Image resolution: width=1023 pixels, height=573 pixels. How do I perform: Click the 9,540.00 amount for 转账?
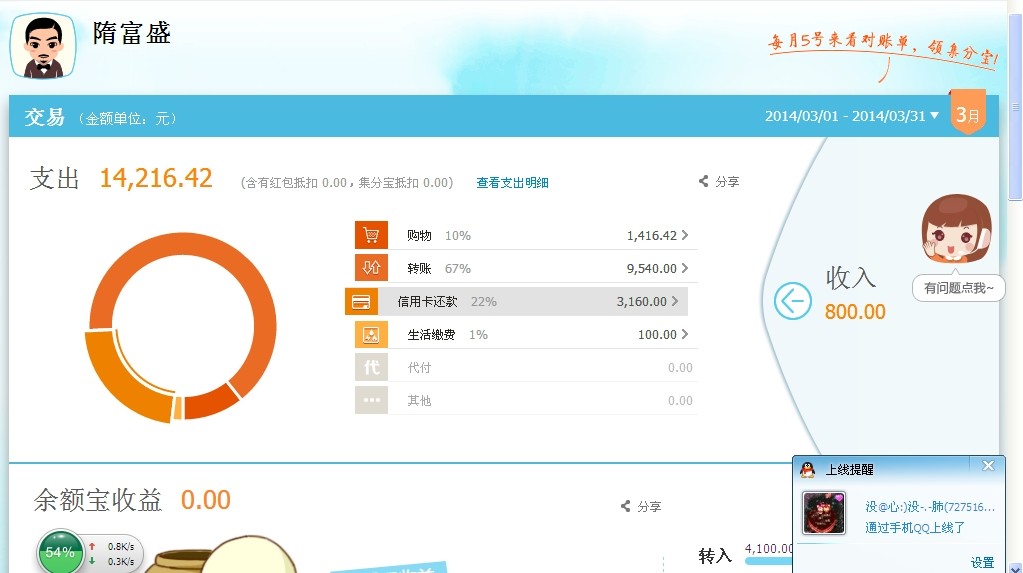coord(652,268)
